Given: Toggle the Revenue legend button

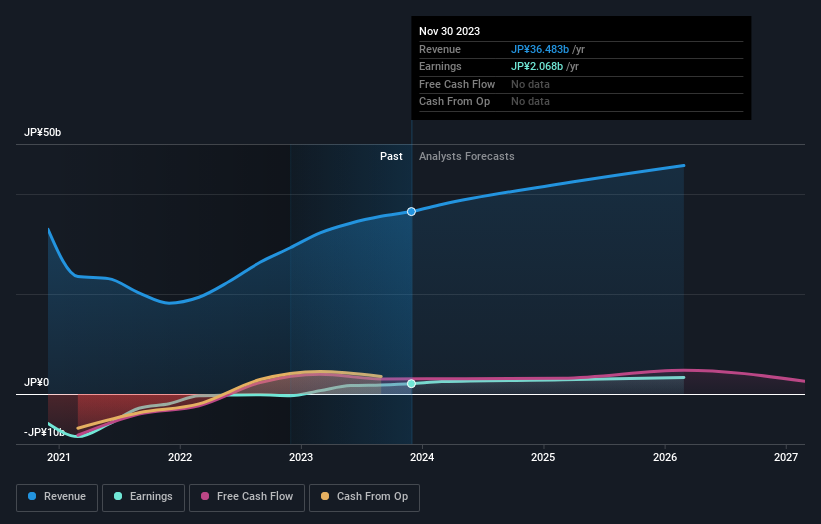Looking at the screenshot, I should (57, 497).
